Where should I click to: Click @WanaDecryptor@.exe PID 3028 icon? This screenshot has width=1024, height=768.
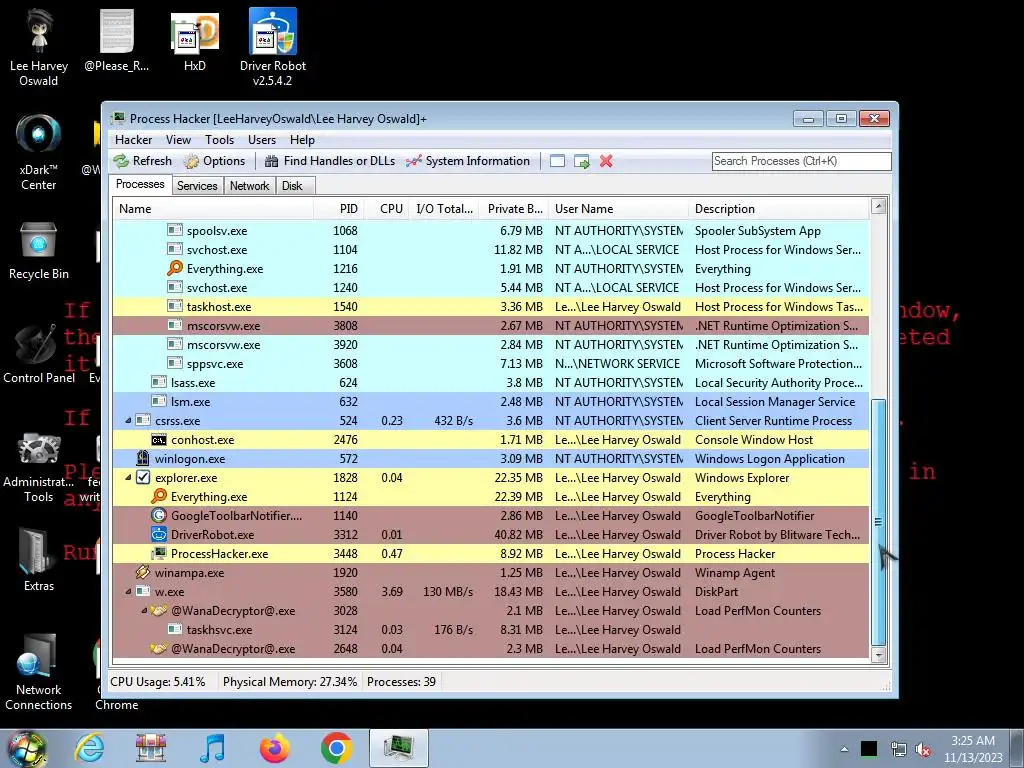pos(159,611)
